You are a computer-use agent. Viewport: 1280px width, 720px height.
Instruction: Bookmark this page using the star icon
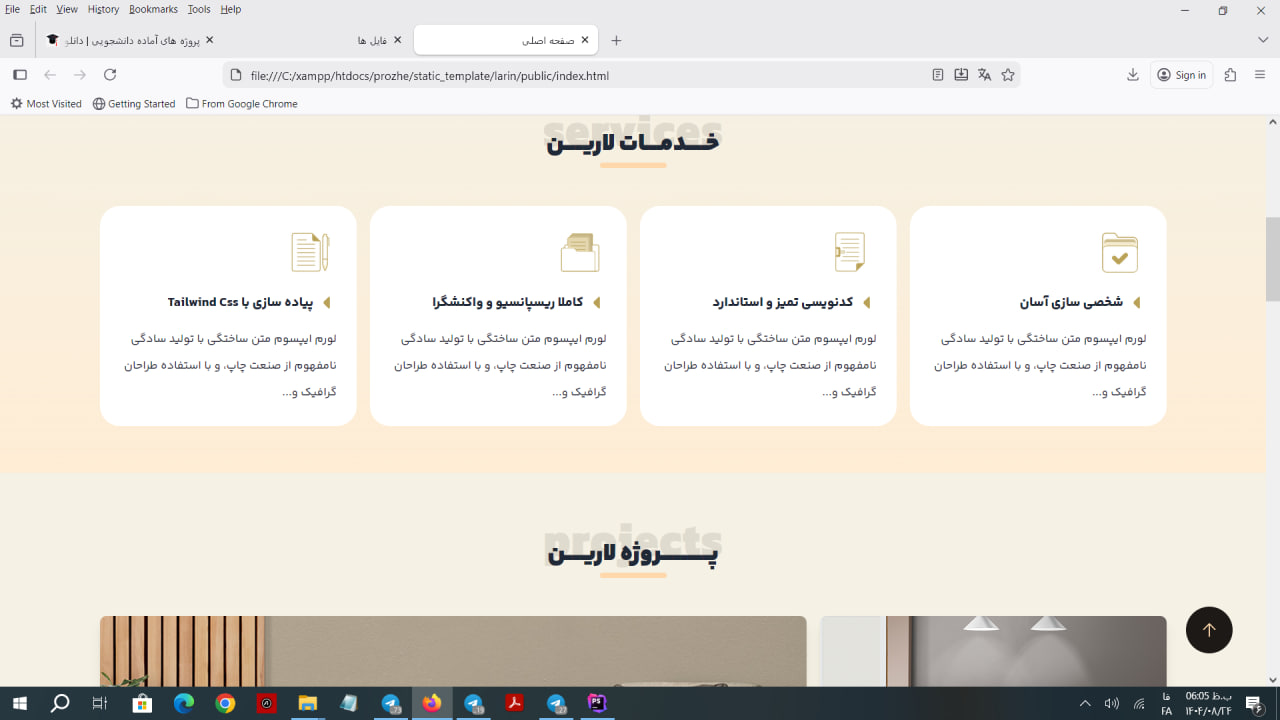(1008, 74)
